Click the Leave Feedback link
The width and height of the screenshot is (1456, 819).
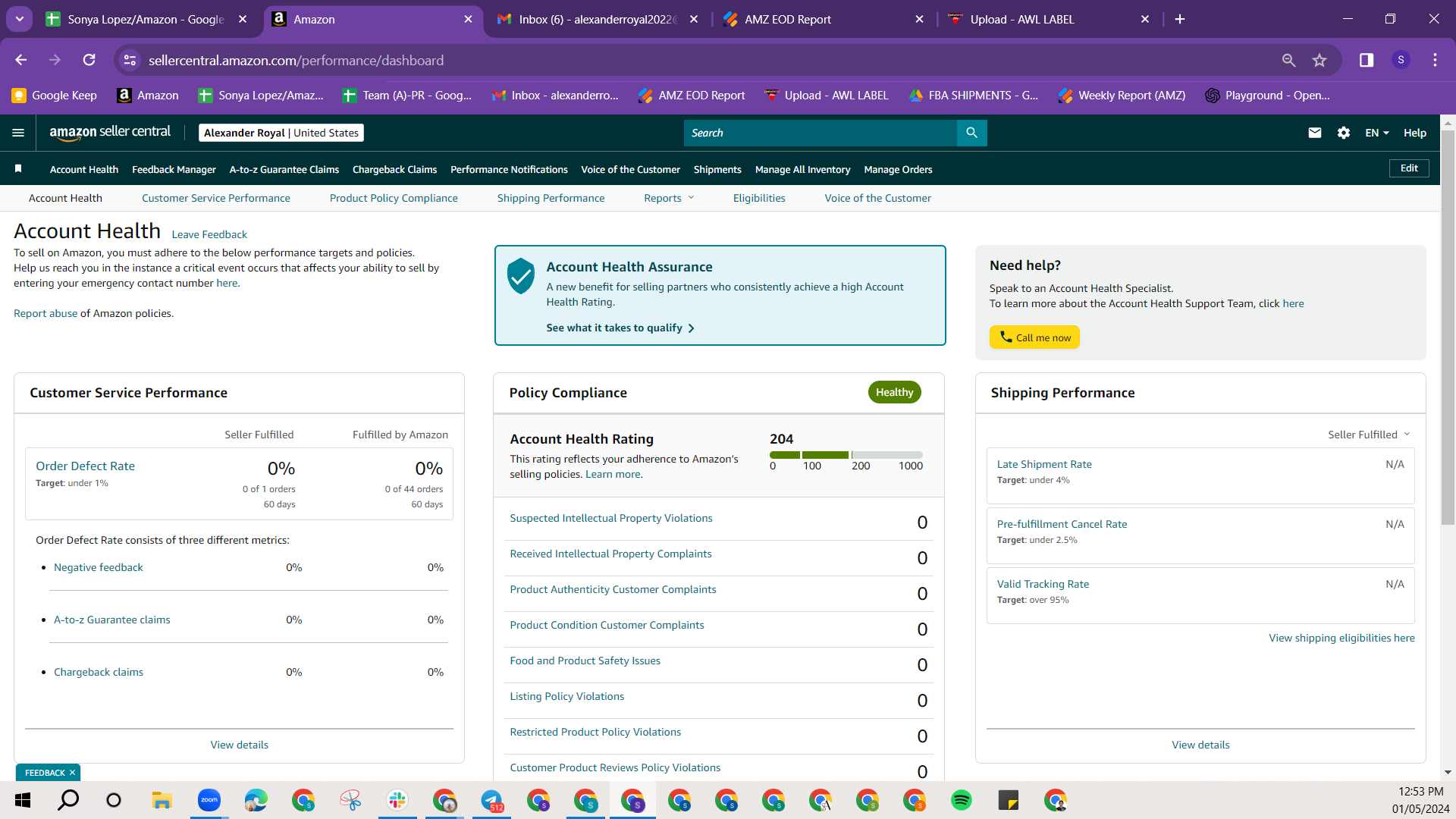pos(209,234)
